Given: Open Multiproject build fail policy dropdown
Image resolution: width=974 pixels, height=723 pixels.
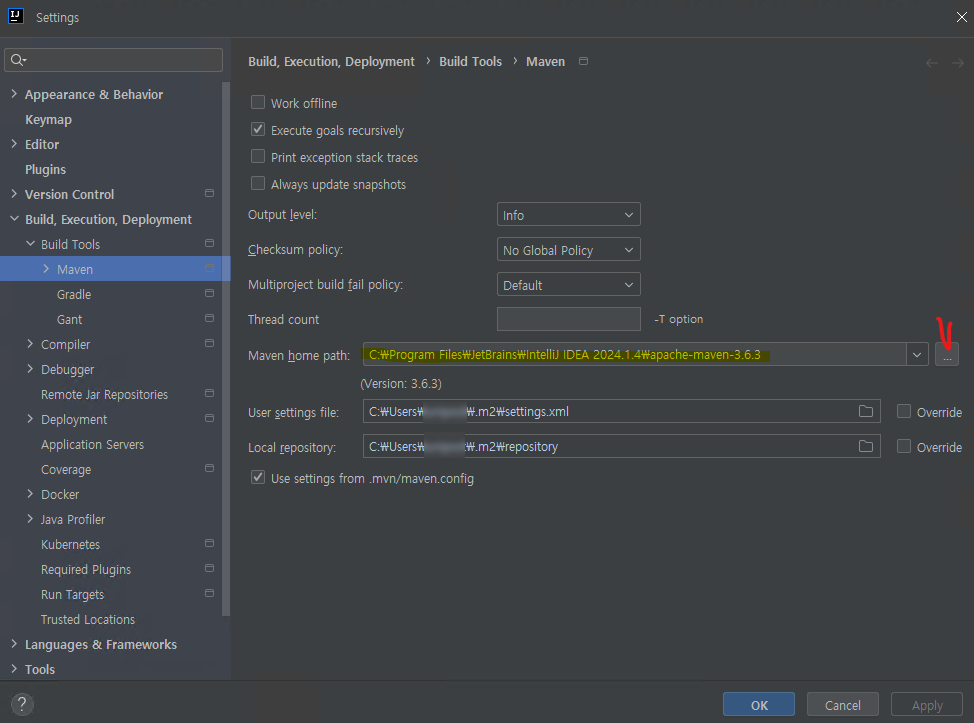Looking at the screenshot, I should (568, 284).
